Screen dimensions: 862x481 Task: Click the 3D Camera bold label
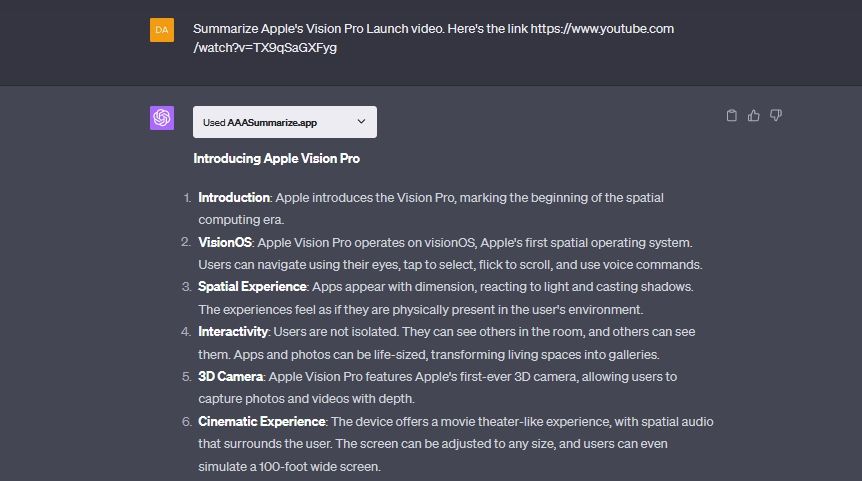[x=230, y=376]
